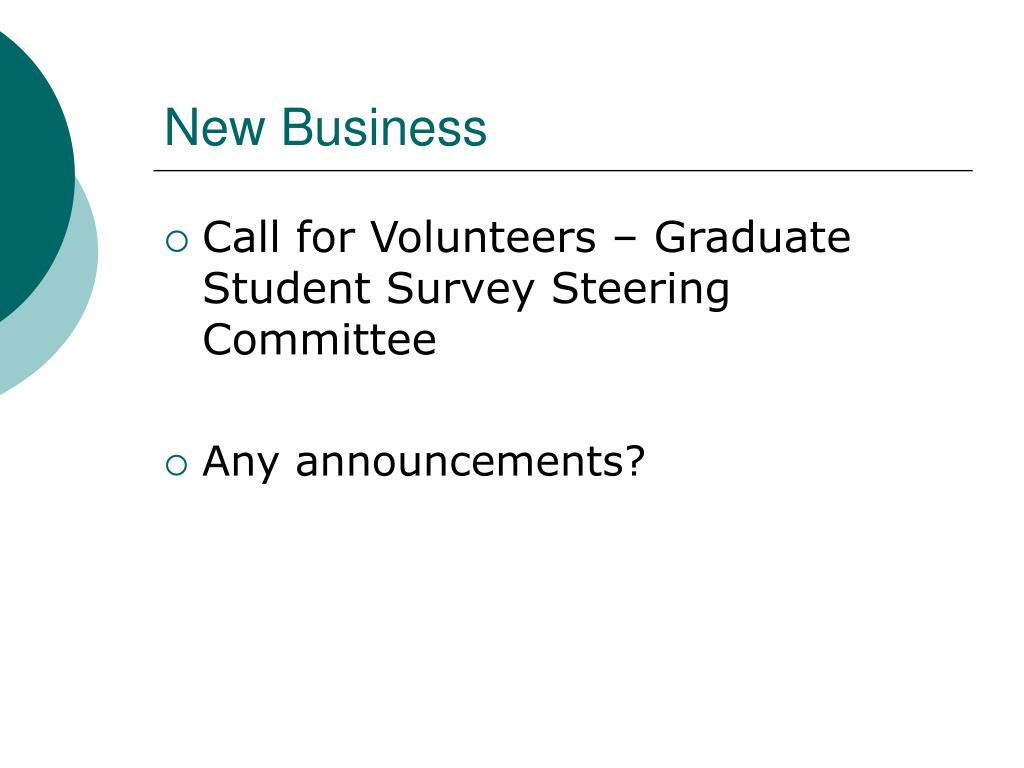
Task: Select the first hollow circle bullet marker
Action: [177, 241]
